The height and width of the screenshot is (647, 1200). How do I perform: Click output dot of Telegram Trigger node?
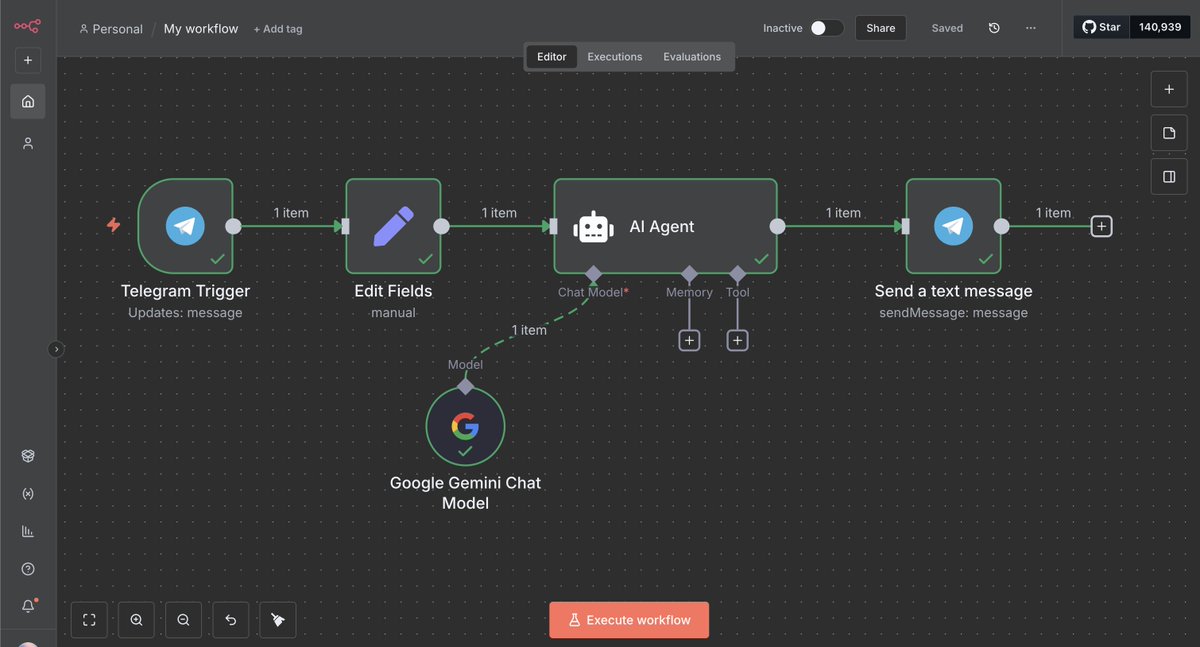[x=233, y=226]
